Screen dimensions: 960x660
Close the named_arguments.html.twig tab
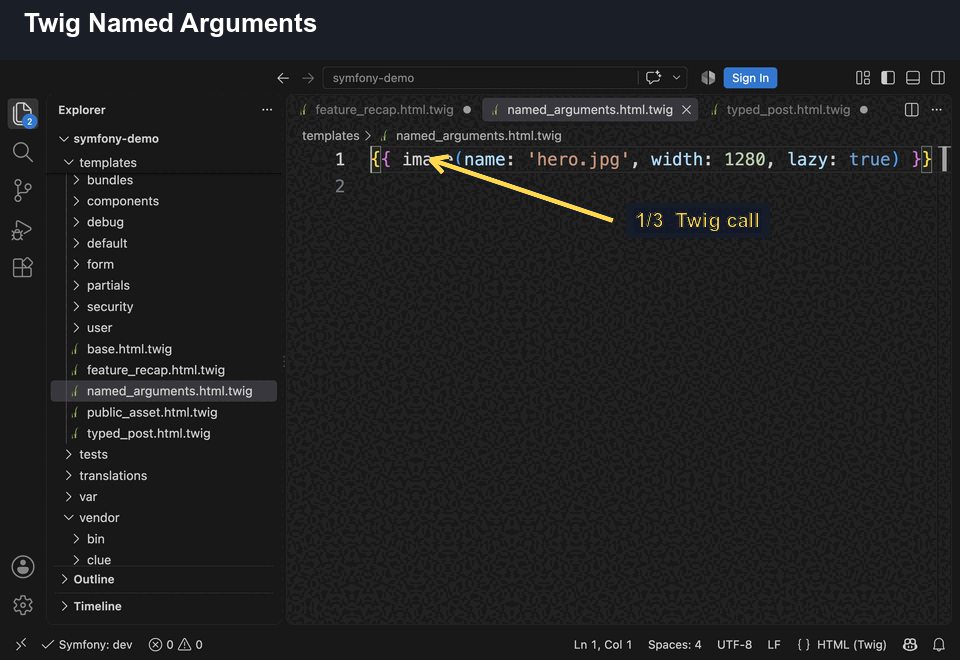(686, 110)
